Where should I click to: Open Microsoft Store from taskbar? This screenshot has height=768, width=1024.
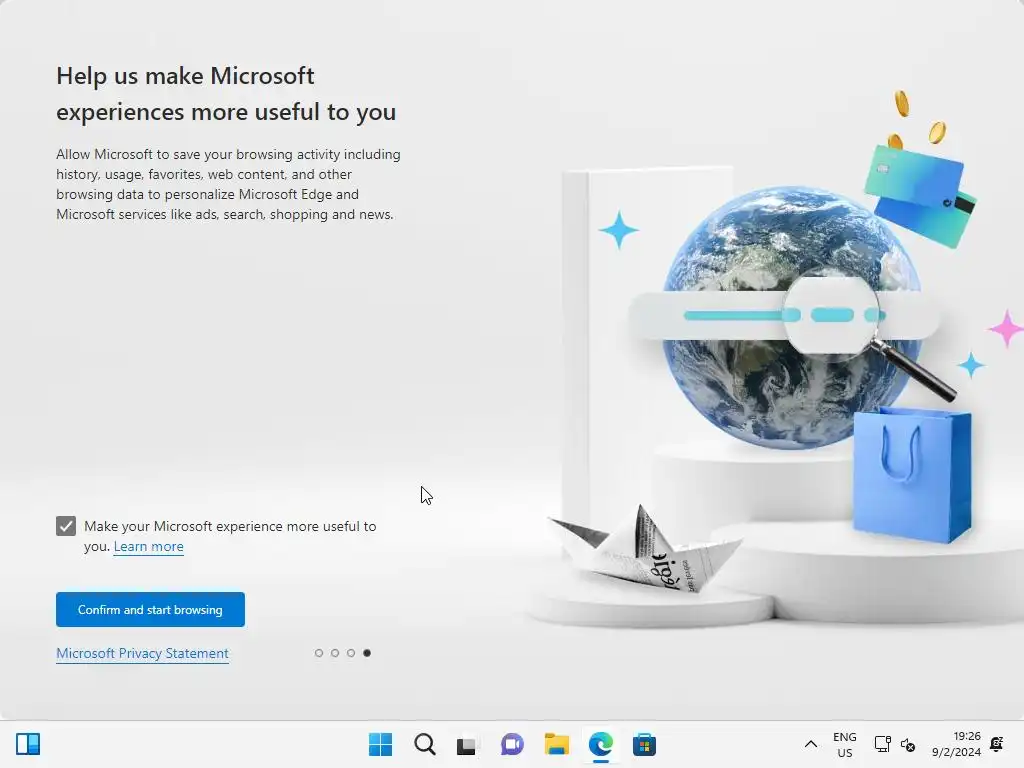(644, 744)
